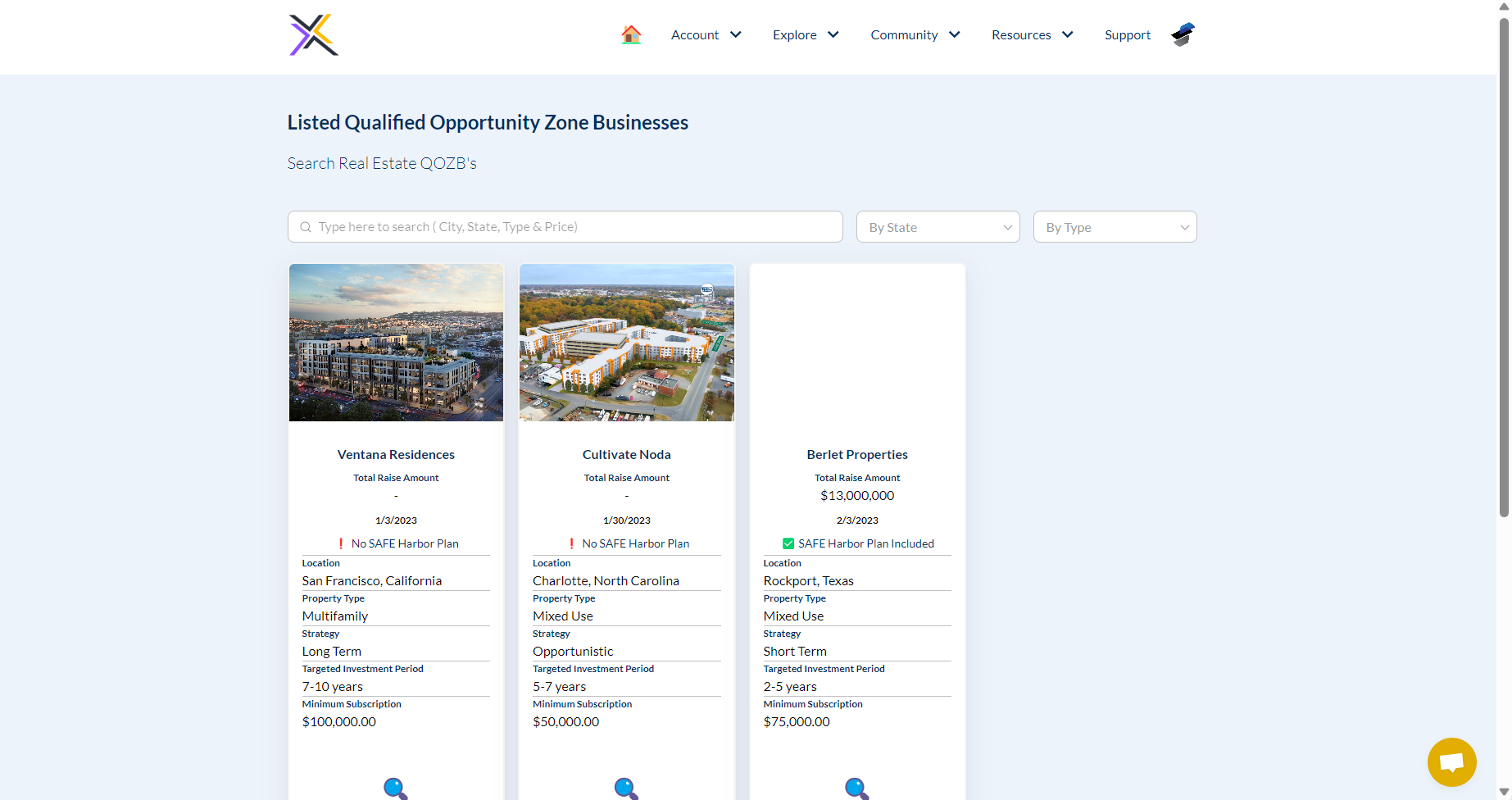This screenshot has width=1512, height=800.
Task: Expand the Explore menu
Action: click(805, 34)
